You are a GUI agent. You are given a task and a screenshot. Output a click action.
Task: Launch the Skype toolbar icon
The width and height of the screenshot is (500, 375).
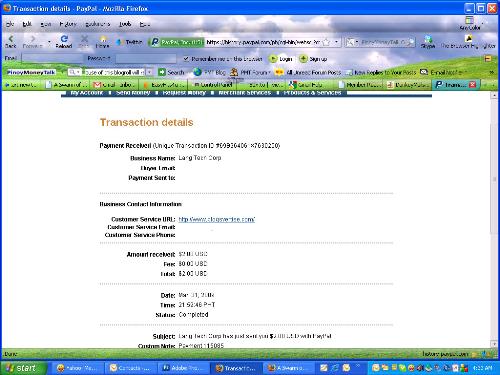point(428,42)
